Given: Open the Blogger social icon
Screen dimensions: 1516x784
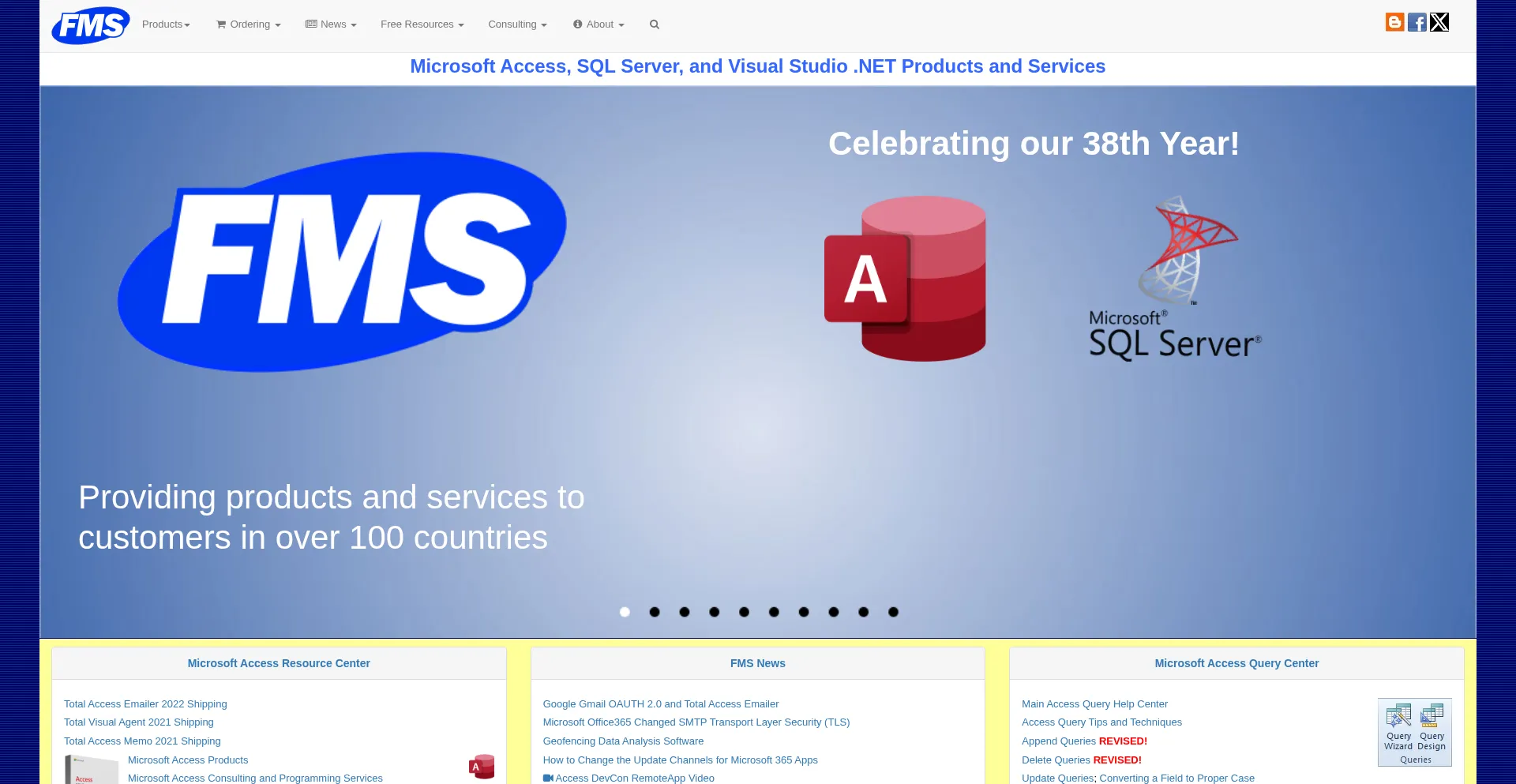Looking at the screenshot, I should point(1394,22).
